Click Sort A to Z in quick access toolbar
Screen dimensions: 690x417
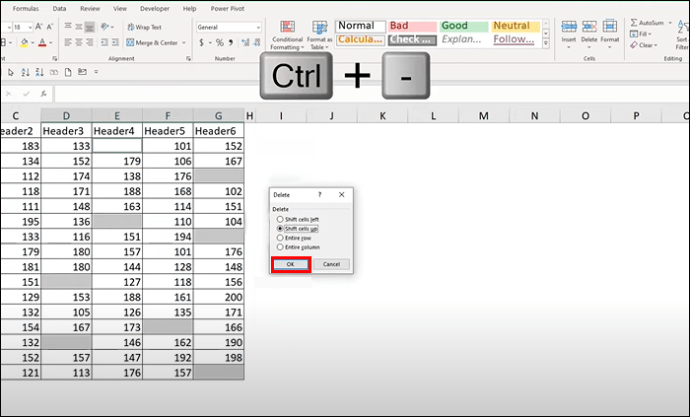pos(26,72)
